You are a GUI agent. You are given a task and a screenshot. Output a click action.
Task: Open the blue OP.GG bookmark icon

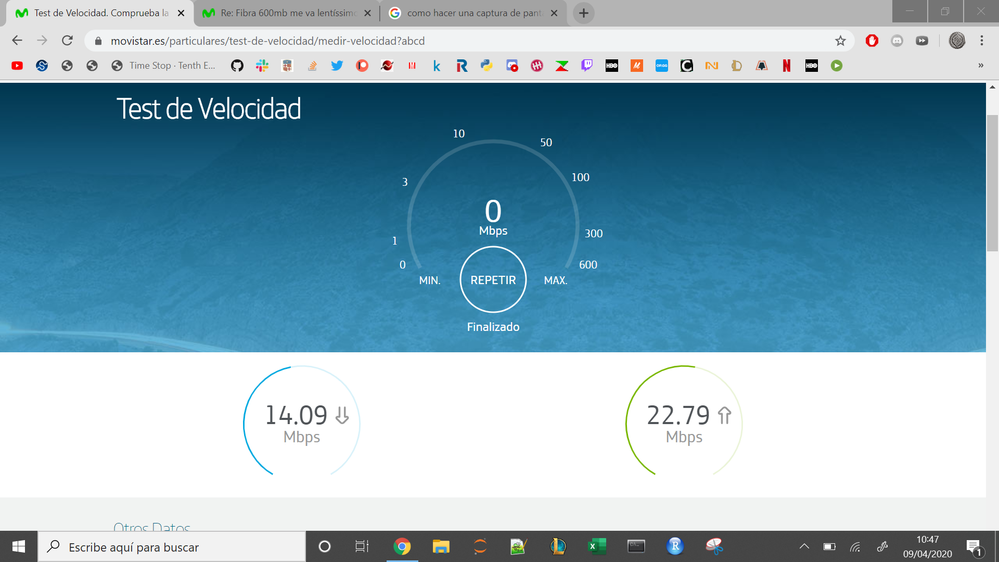pos(662,66)
